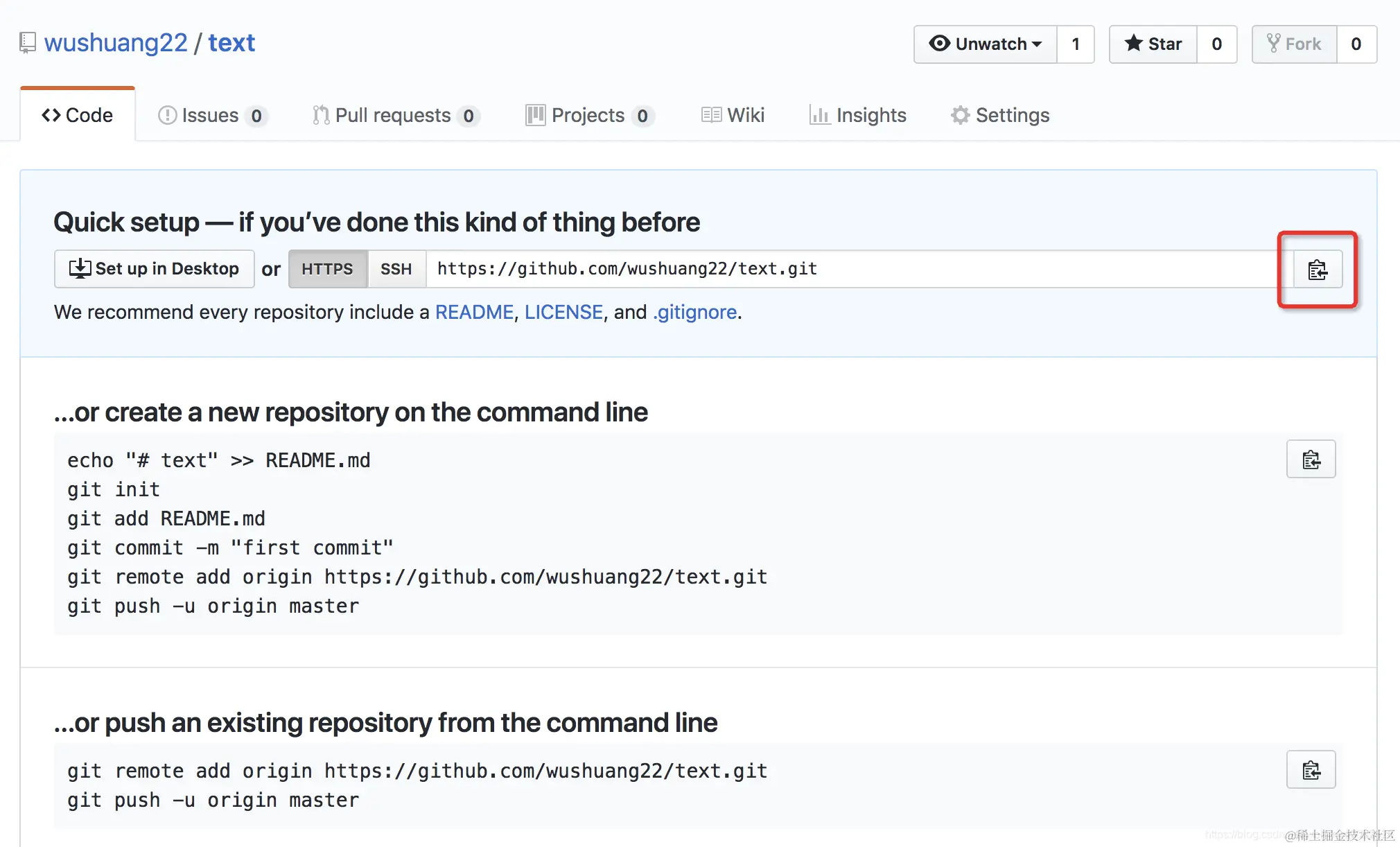Copy the push existing repository commands
This screenshot has width=1400, height=847.
point(1311,769)
